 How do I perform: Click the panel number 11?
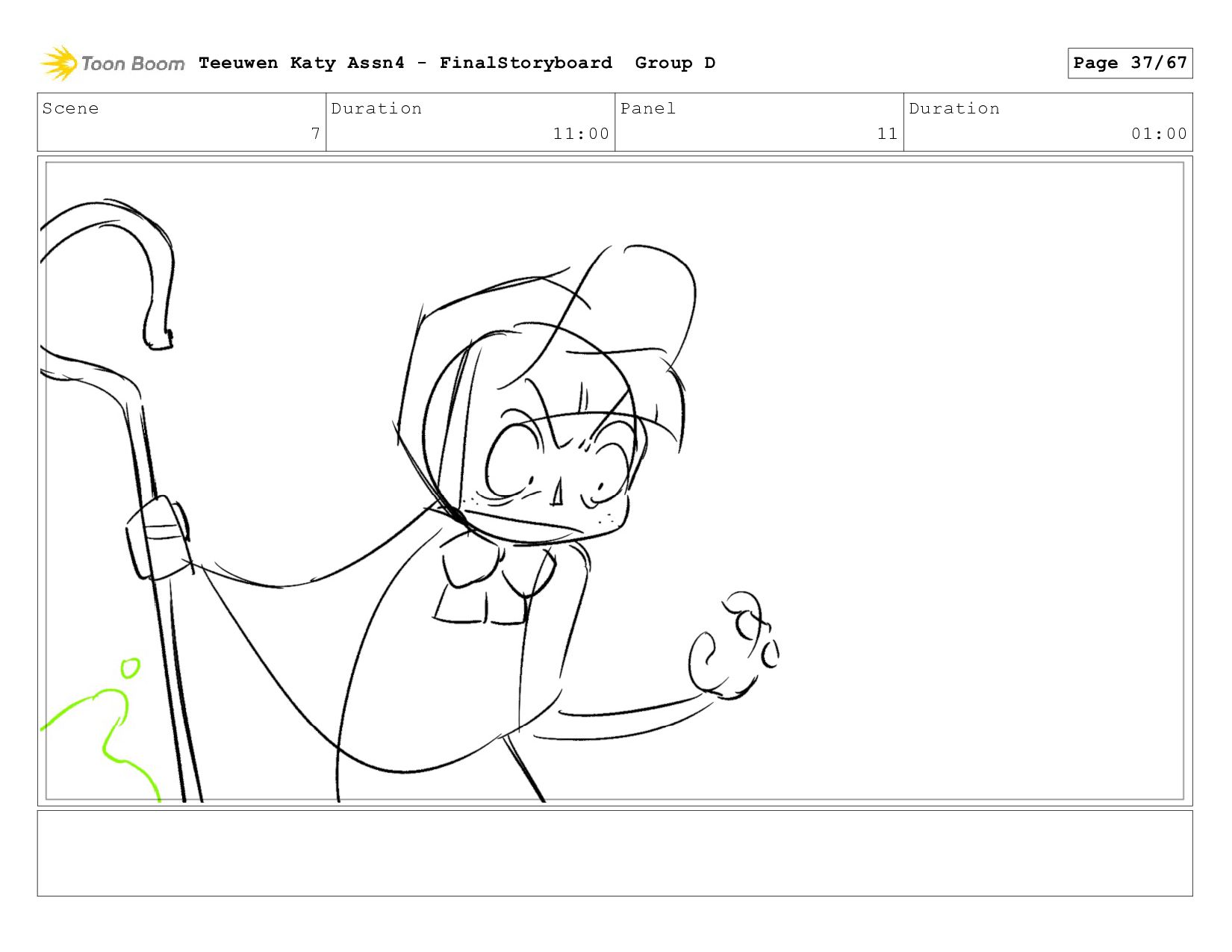coord(887,134)
